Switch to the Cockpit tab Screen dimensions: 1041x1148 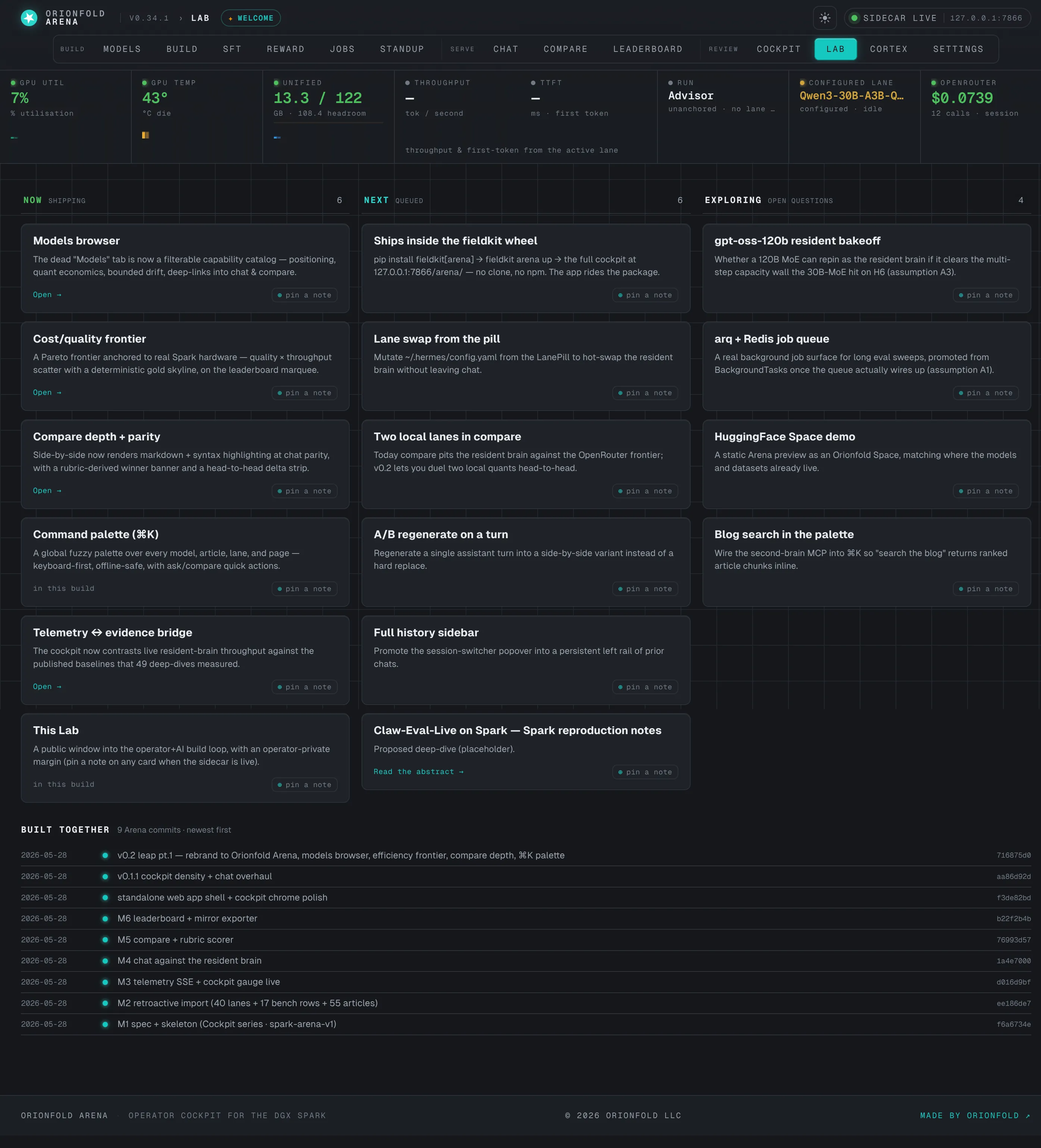[779, 49]
